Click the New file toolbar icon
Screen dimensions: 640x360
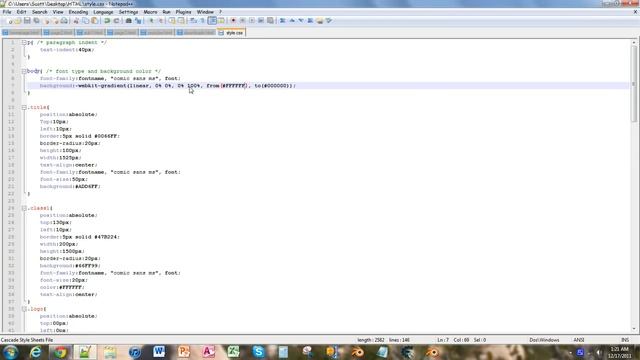(x=10, y=20)
